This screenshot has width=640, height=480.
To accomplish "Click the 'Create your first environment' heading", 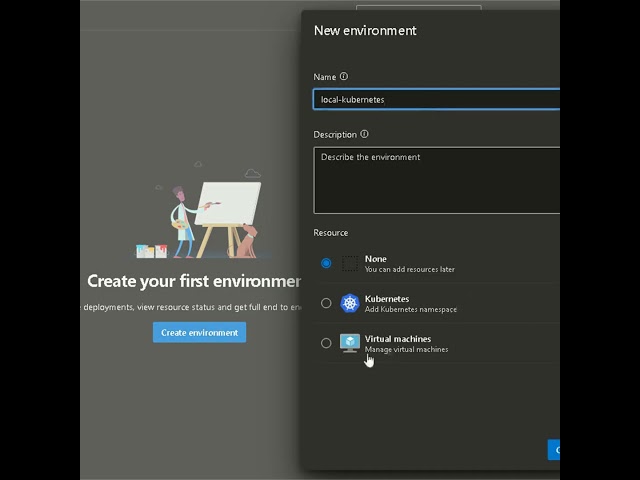I will click(x=194, y=281).
